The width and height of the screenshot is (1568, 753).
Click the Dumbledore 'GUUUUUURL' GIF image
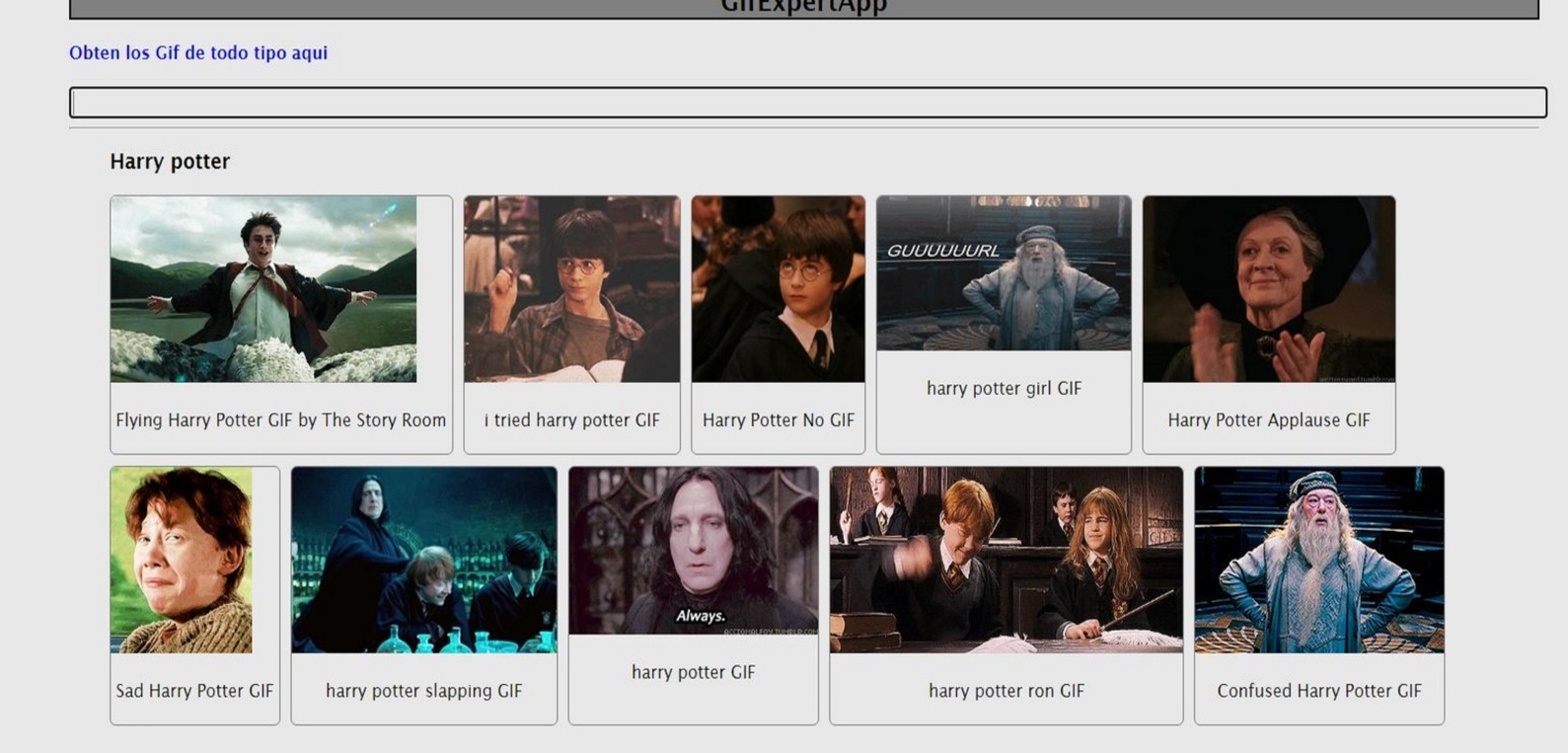[x=1004, y=273]
